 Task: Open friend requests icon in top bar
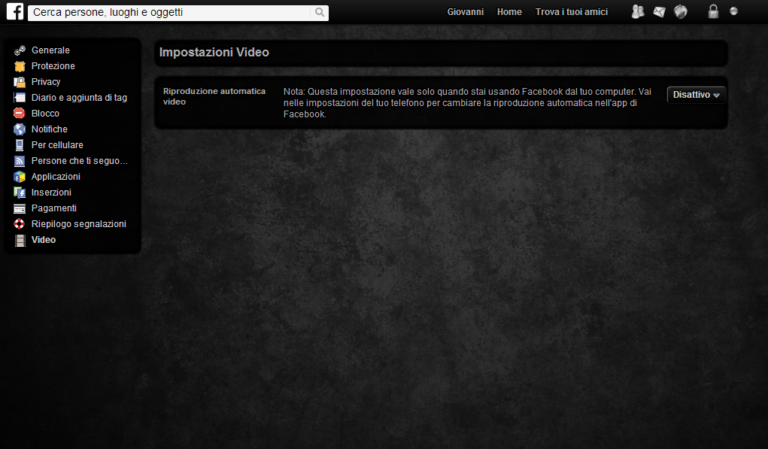[638, 12]
